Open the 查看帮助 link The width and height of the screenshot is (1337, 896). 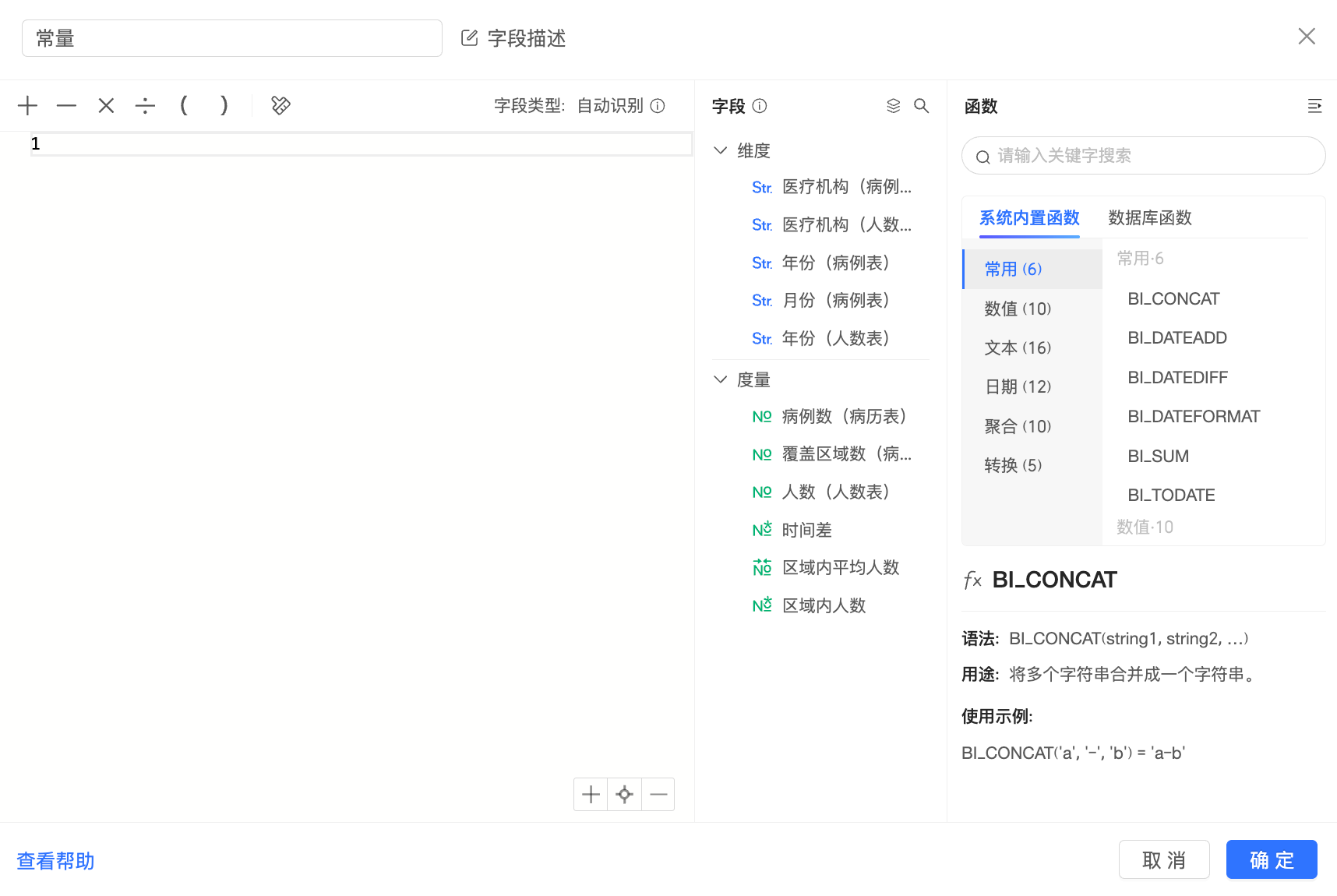coord(55,861)
